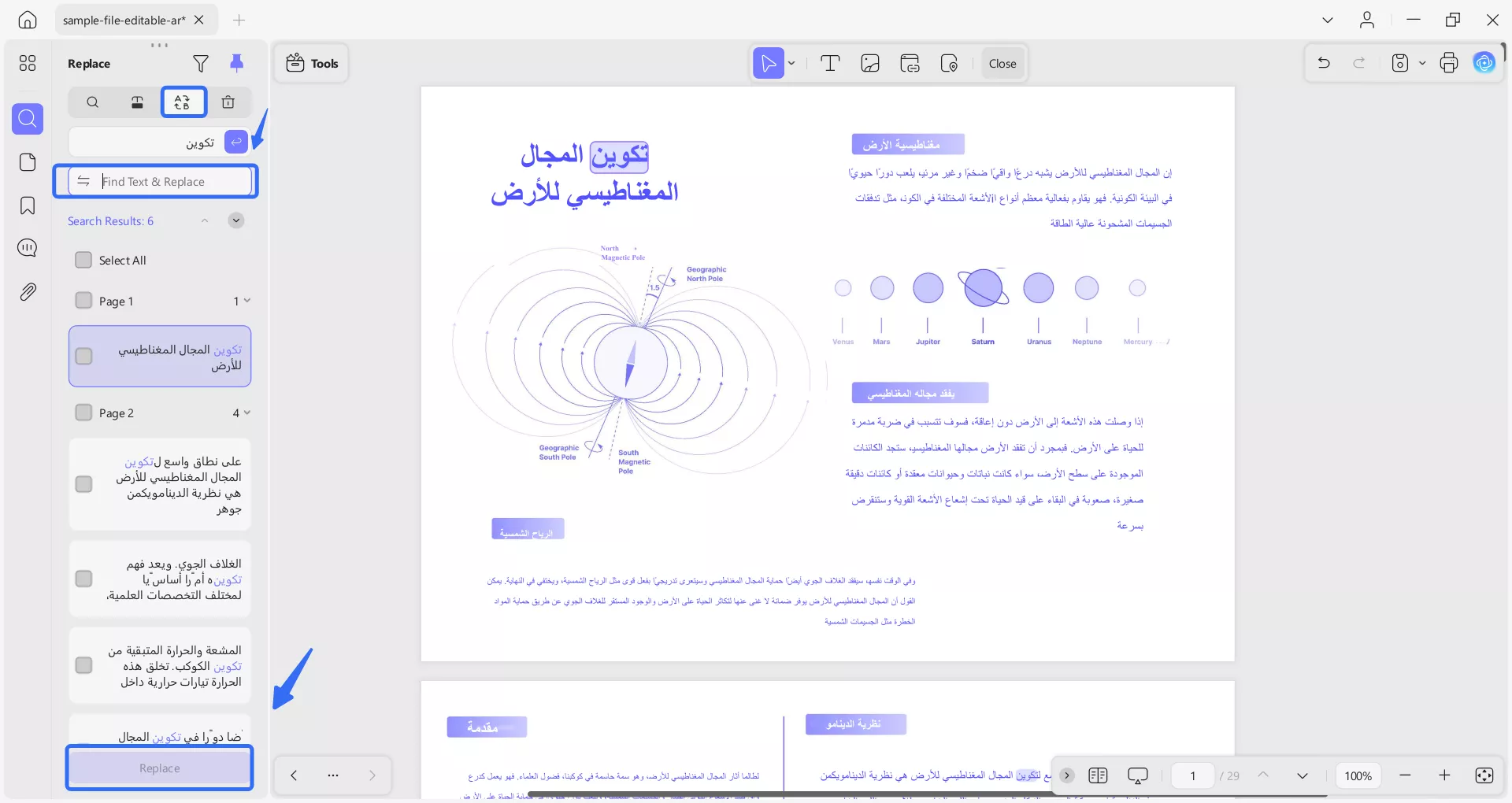Select the link tool in the toolbar

[x=910, y=63]
